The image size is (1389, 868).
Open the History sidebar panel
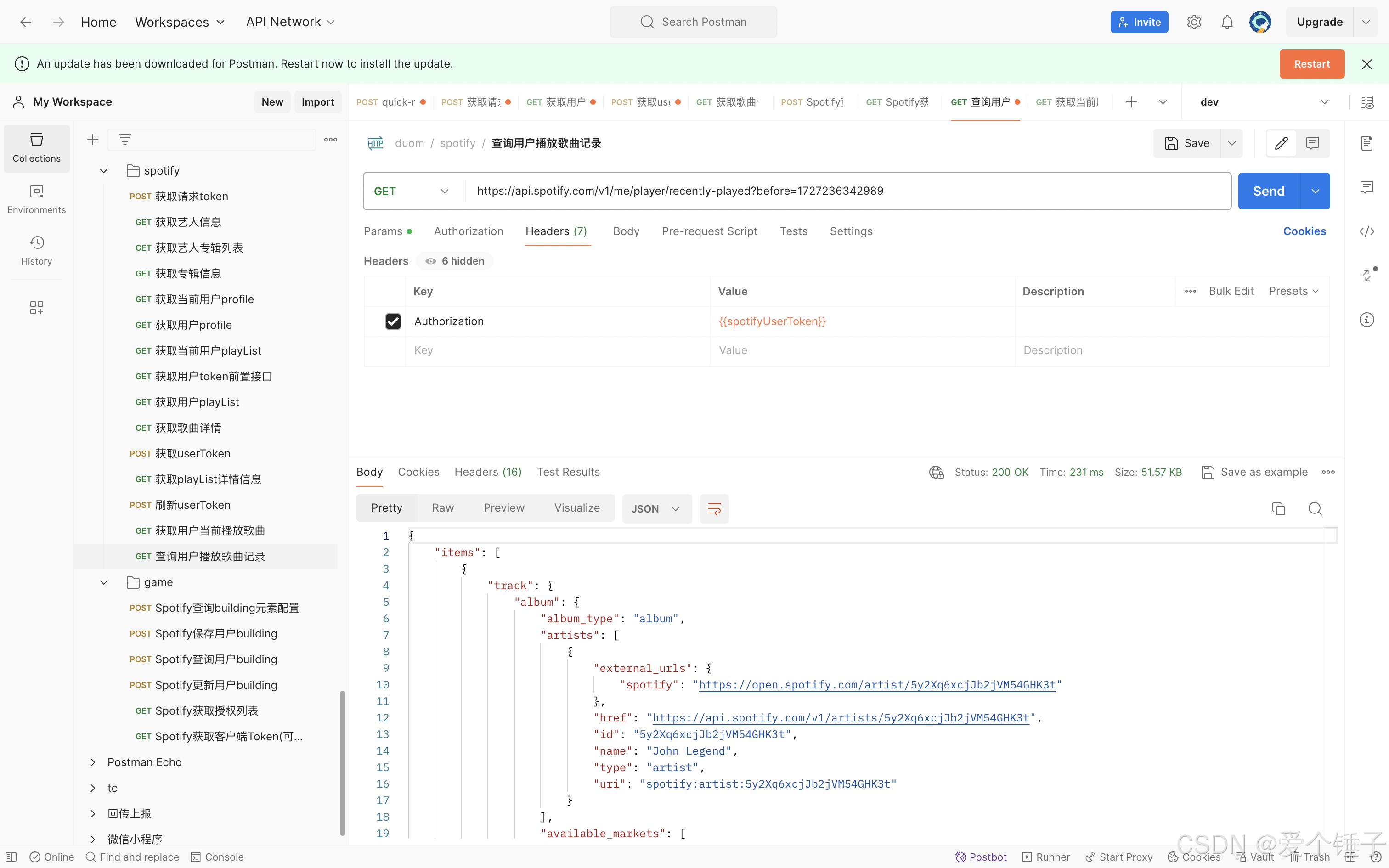(36, 250)
